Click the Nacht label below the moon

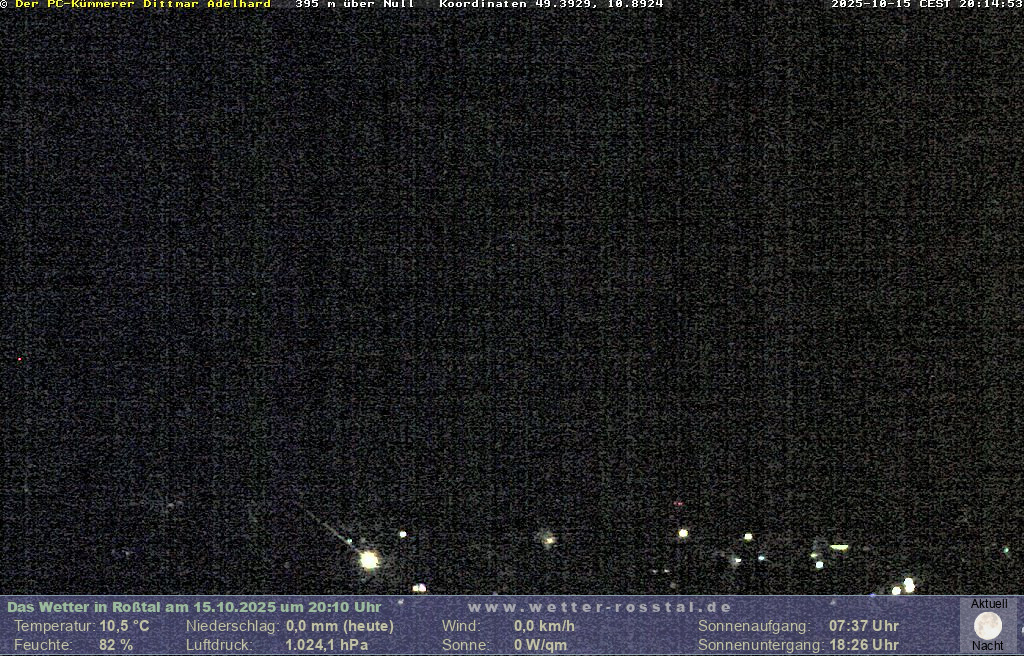coord(988,646)
